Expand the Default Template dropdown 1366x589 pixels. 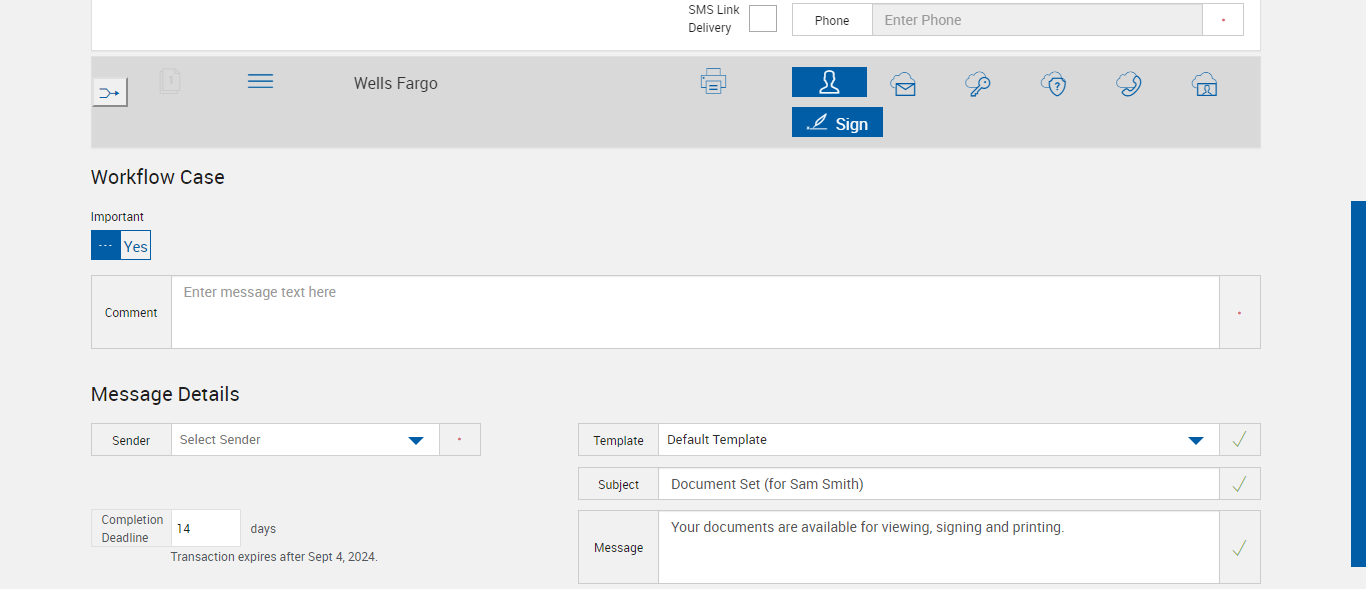[938, 440]
